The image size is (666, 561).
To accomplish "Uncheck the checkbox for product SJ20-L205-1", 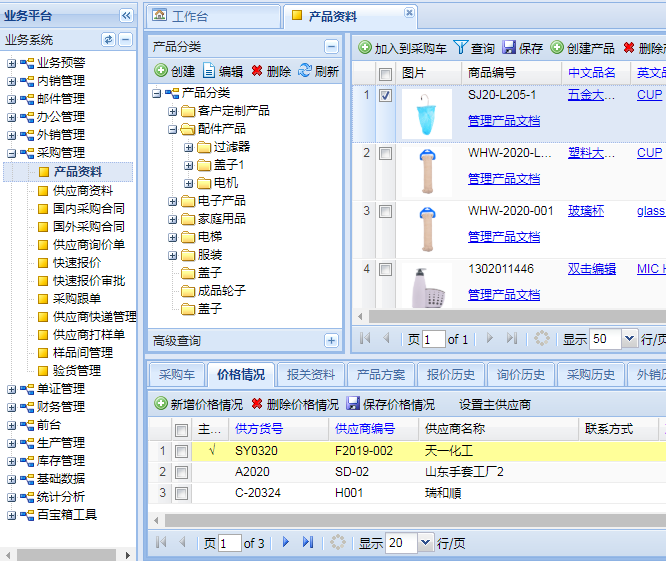I will click(x=385, y=96).
